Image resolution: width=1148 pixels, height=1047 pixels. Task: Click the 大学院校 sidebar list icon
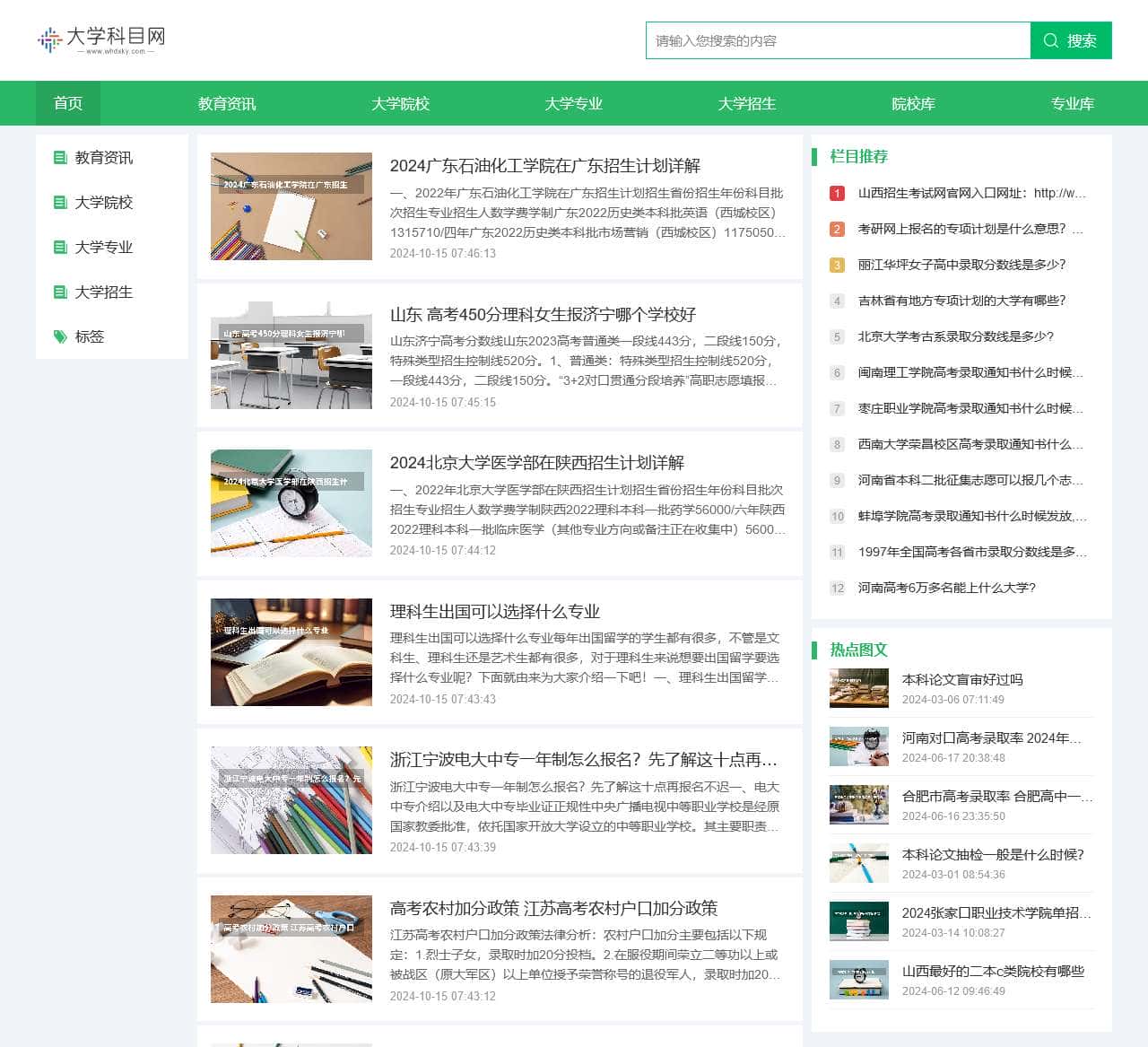pos(60,203)
